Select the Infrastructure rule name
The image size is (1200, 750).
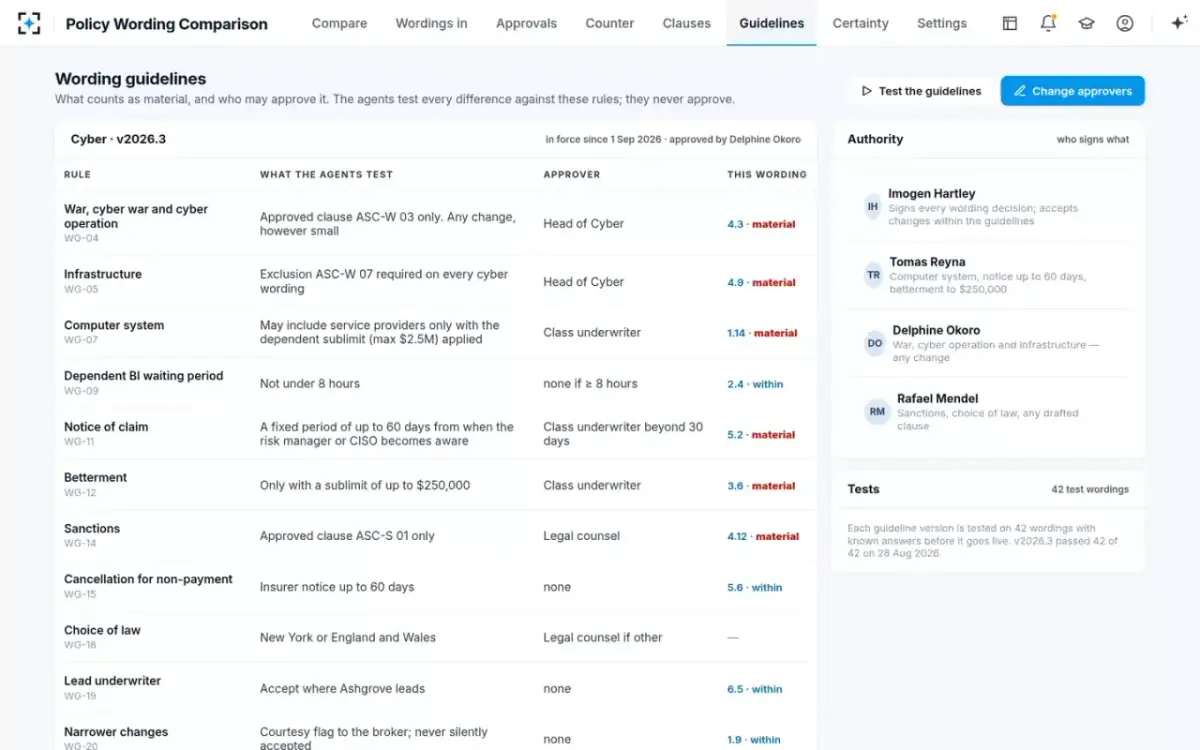click(x=103, y=274)
